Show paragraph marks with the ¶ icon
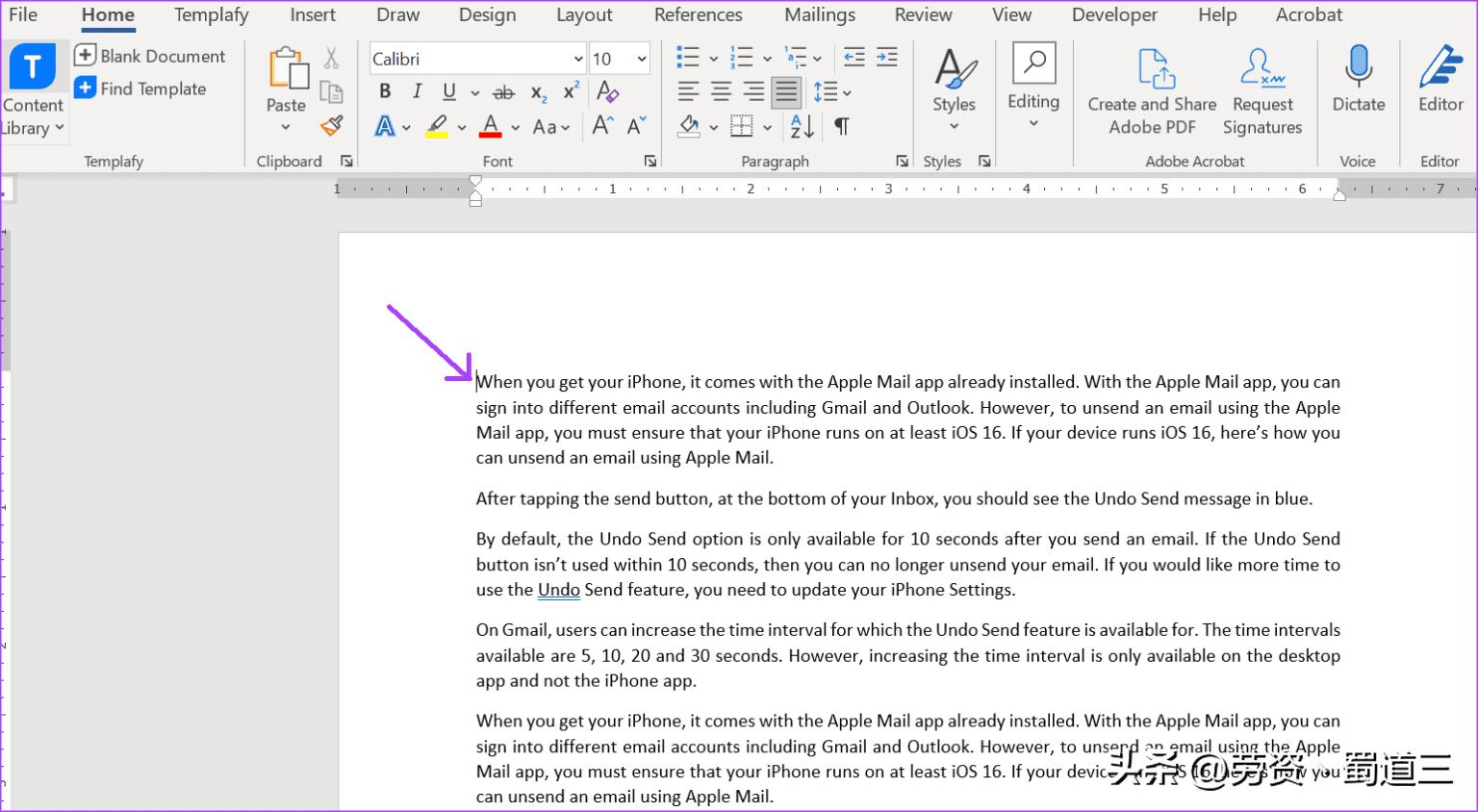1478x812 pixels. [841, 126]
